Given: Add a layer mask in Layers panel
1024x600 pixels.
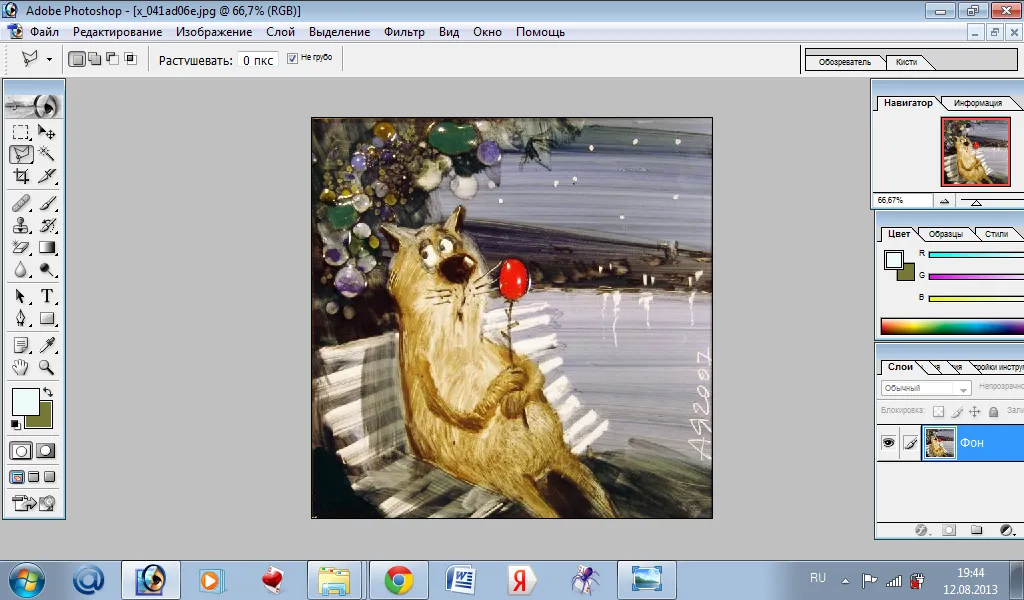Looking at the screenshot, I should 949,530.
